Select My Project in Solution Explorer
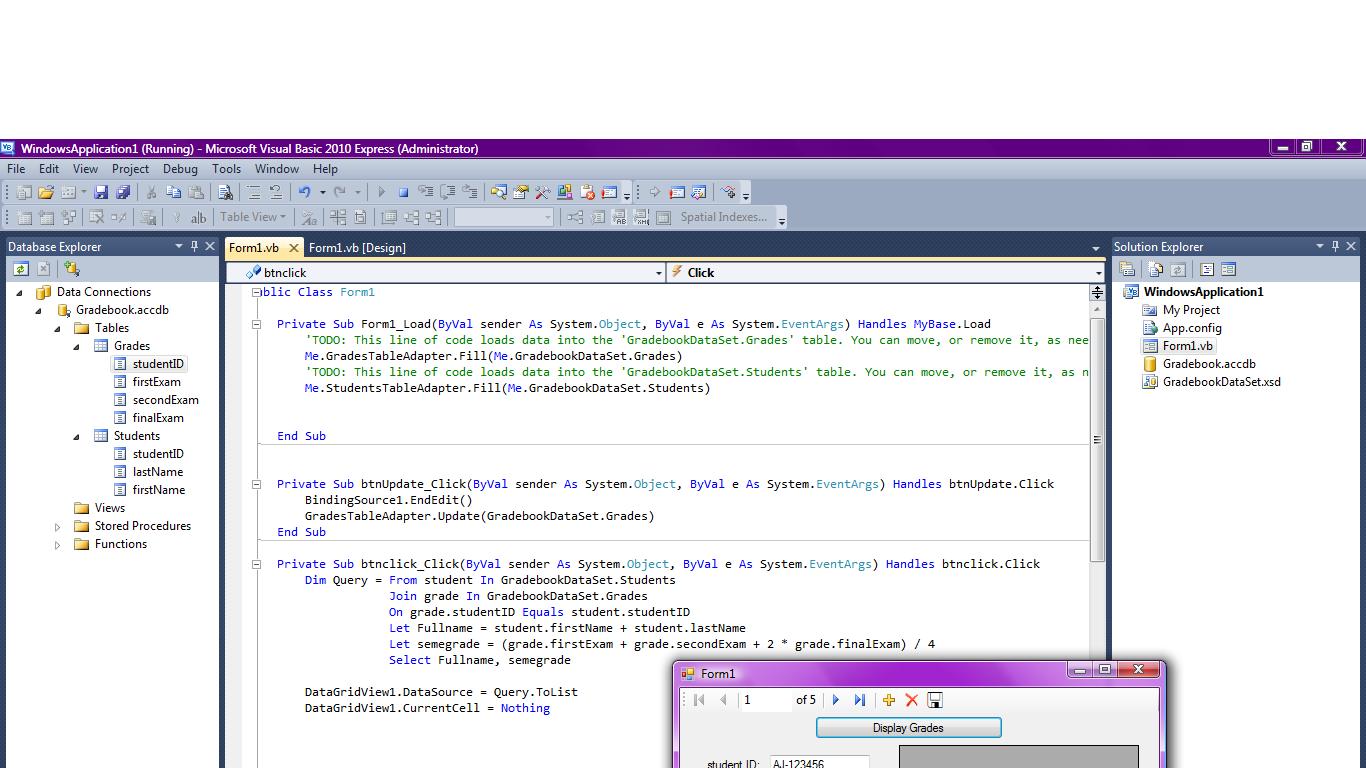Screen dimensions: 1366x768 (x=1190, y=310)
